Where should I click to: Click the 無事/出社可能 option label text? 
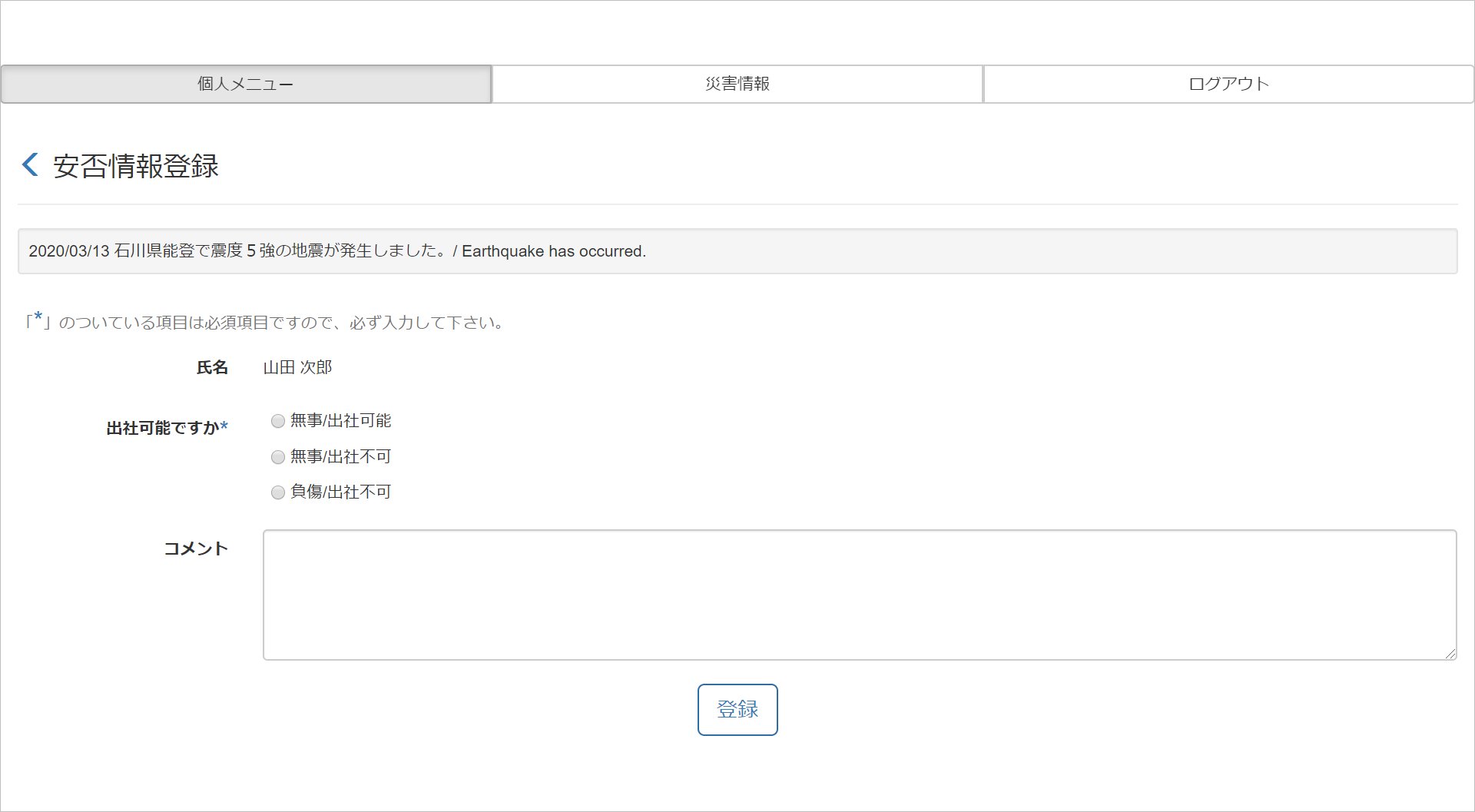tap(340, 421)
